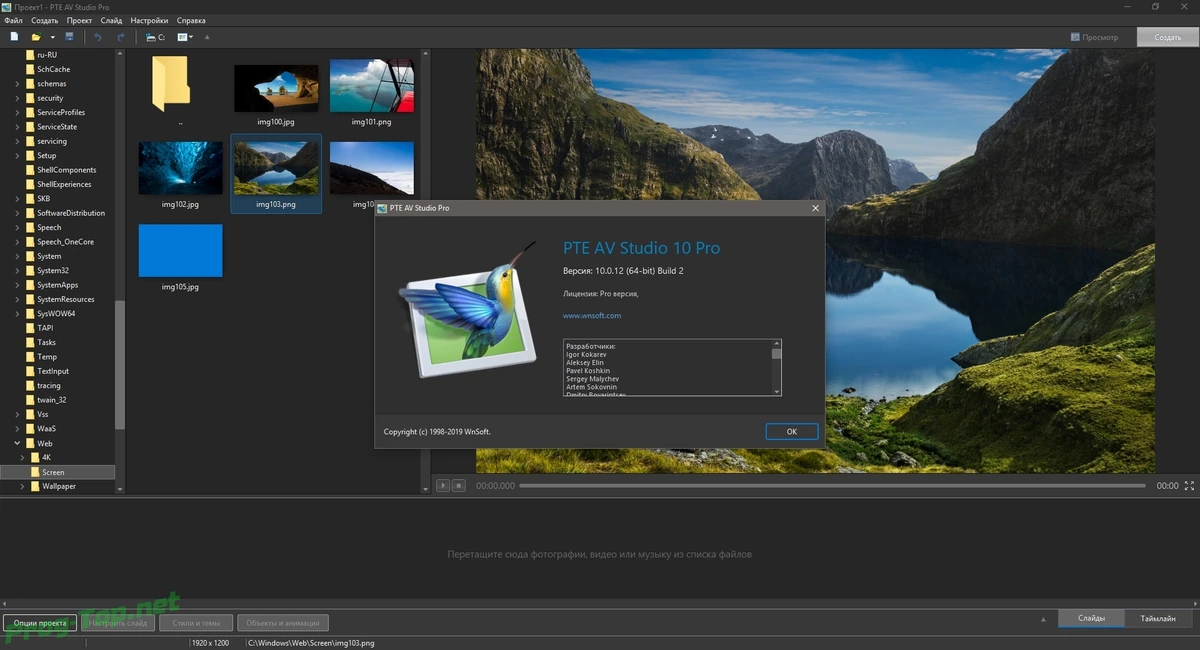This screenshot has width=1200, height=650.
Task: Click the ShellExperiences folder icon
Action: pos(30,184)
